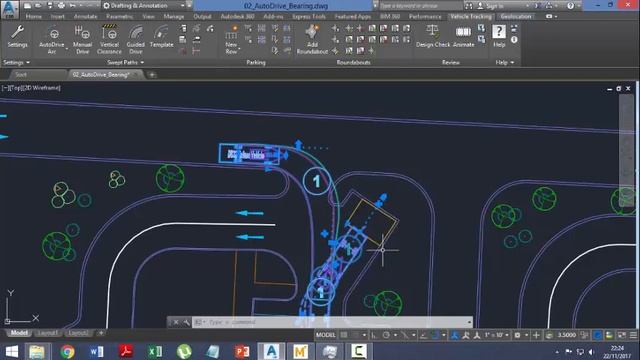640x360 pixels.
Task: Open Vehicle Tracking Settings wrench tool
Action: click(x=17, y=37)
